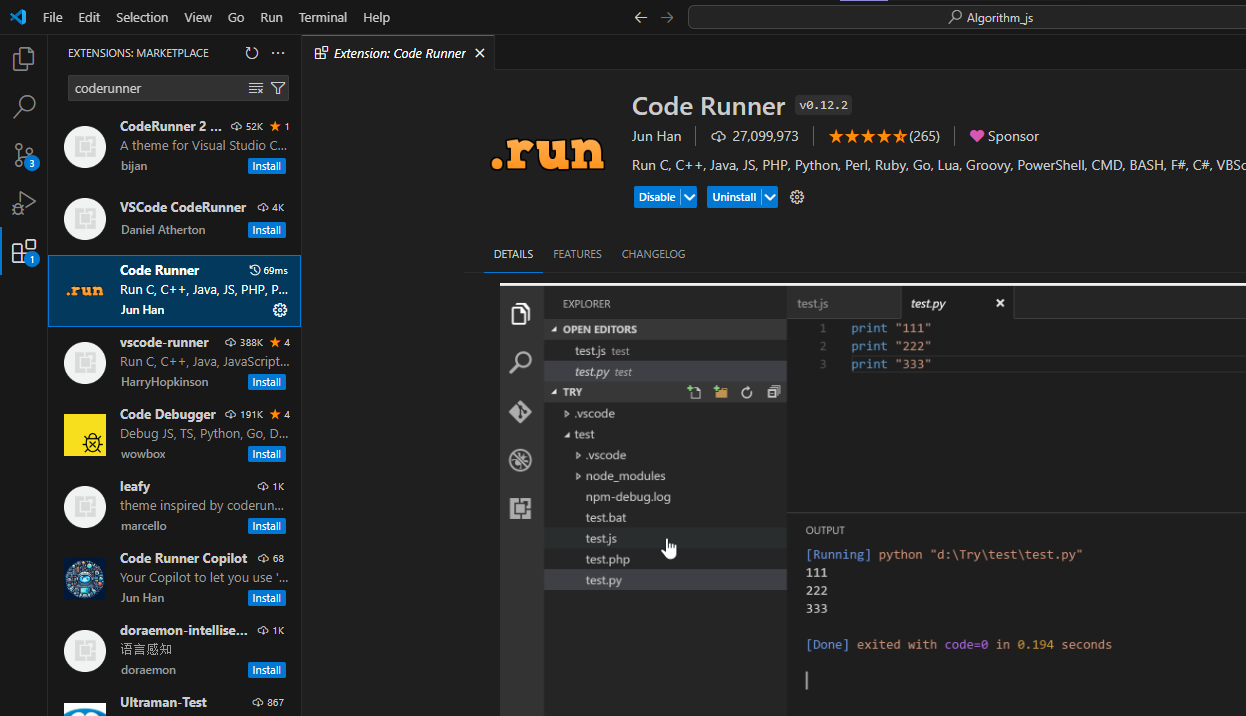Click the manage gear on Code Runner list item
The width and height of the screenshot is (1246, 716).
(280, 310)
